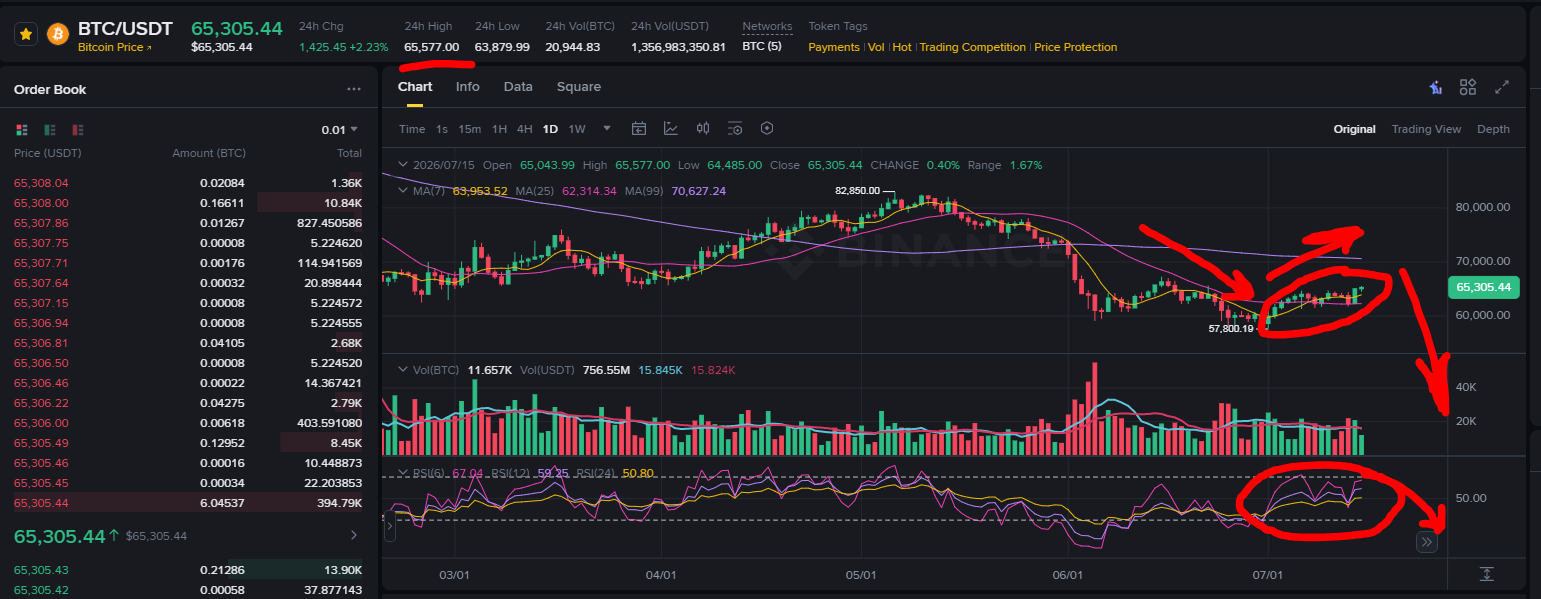The image size is (1541, 599).
Task: Open the Order Book three-dot options menu
Action: [x=354, y=89]
